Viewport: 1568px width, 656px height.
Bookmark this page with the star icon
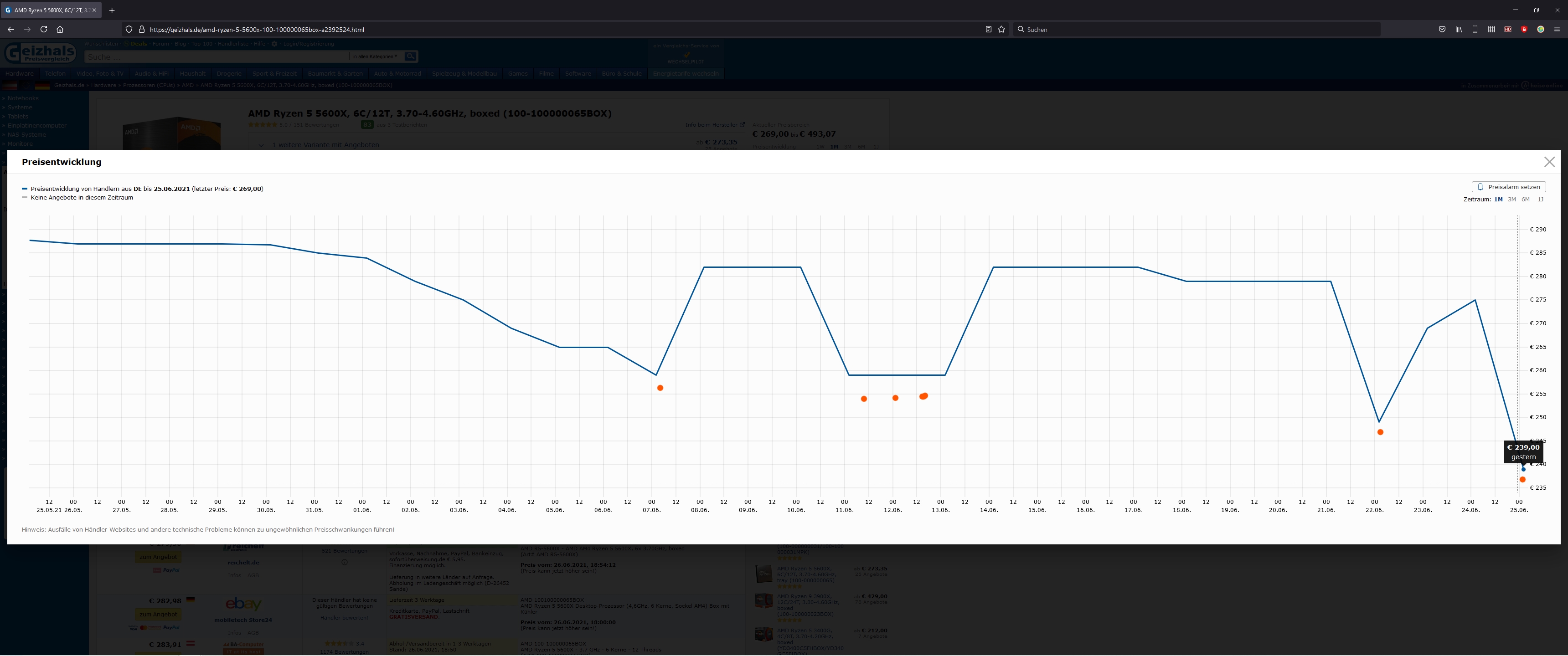pos(1001,29)
